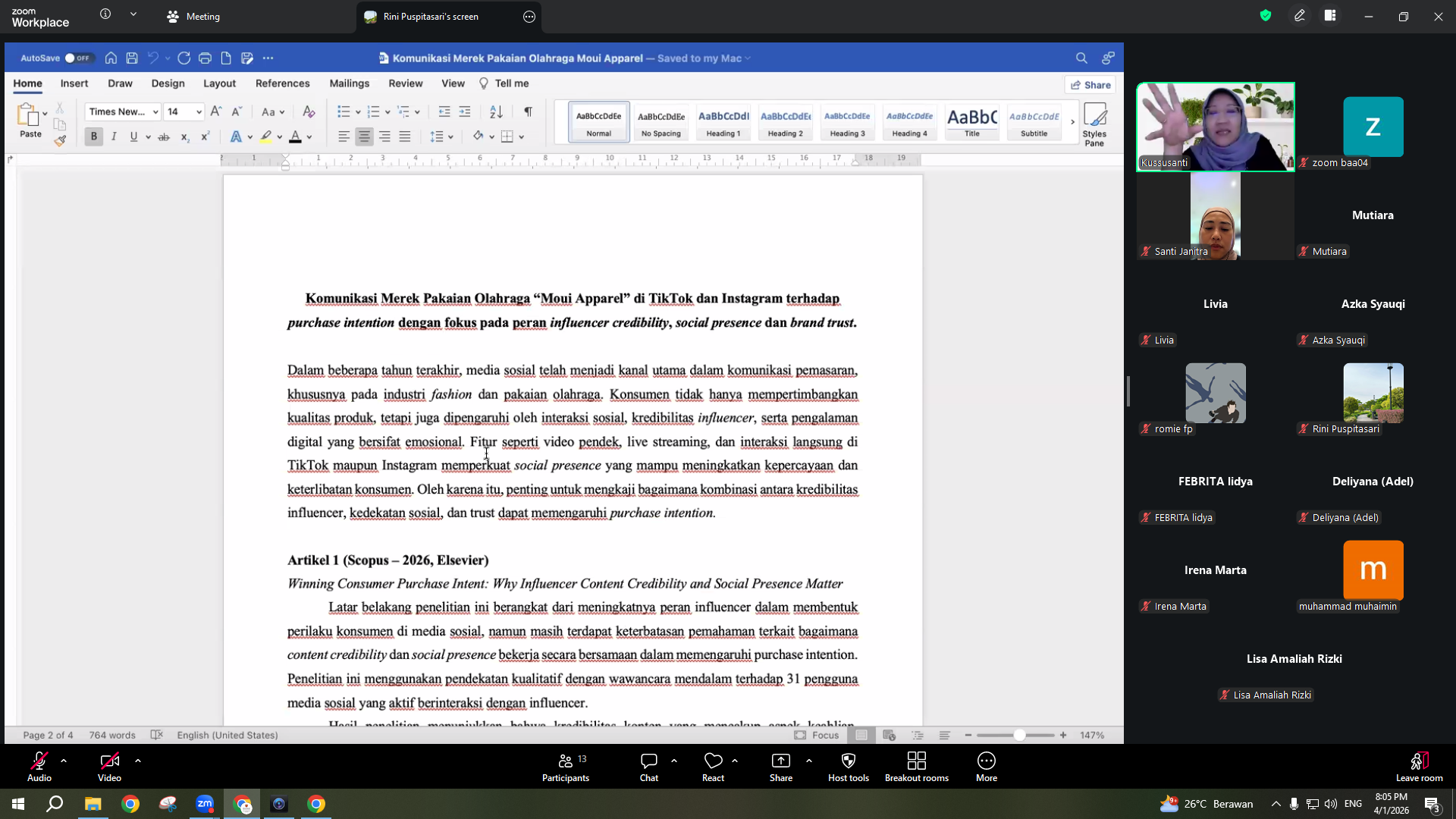Open the References ribbon tab
The image size is (1456, 819).
[282, 83]
